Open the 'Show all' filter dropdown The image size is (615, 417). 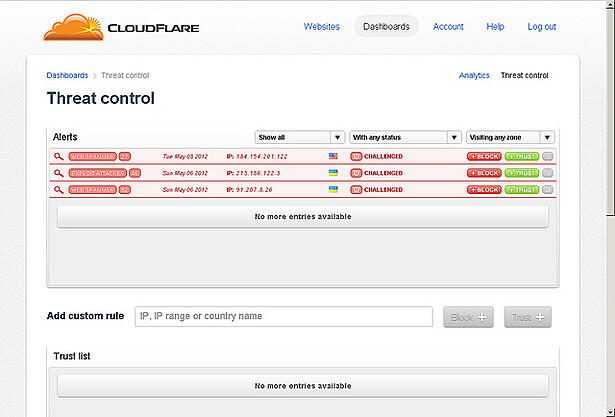pyautogui.click(x=300, y=137)
